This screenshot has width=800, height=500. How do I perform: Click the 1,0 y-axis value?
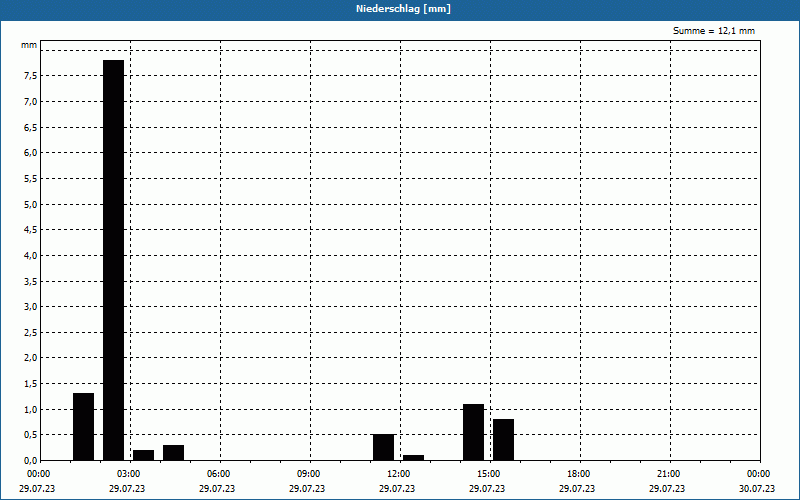pyautogui.click(x=31, y=409)
